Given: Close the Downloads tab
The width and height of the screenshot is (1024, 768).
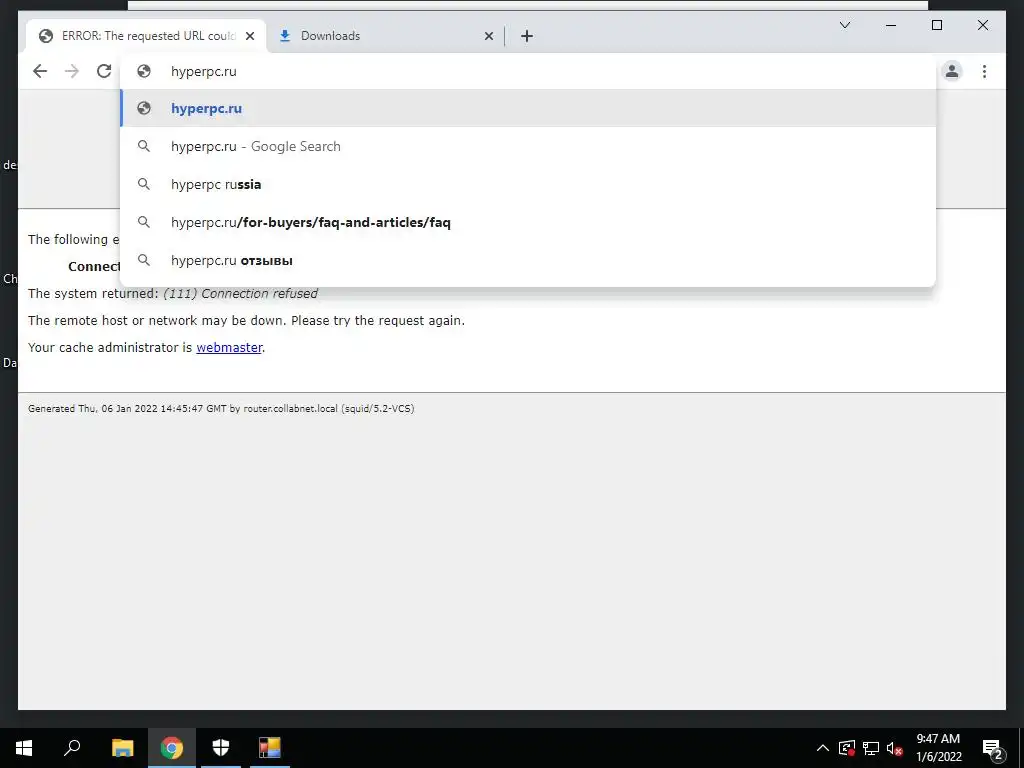Looking at the screenshot, I should point(488,36).
